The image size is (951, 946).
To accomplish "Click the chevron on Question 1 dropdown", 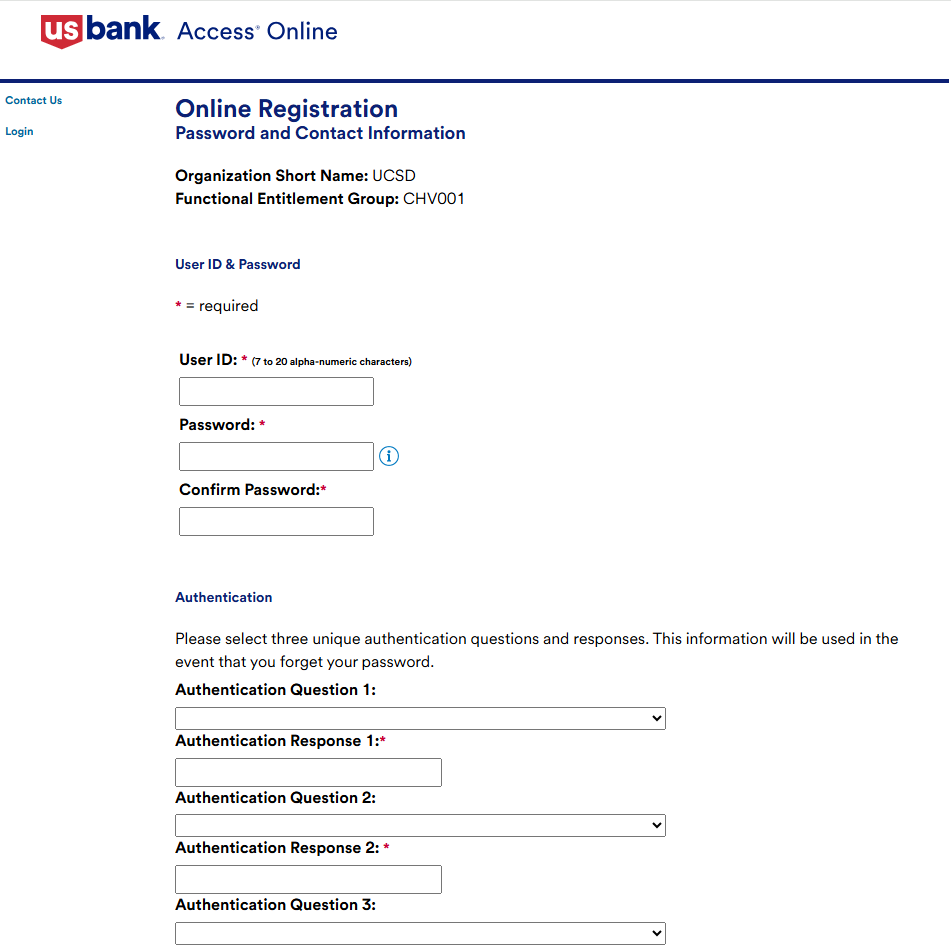I will point(657,717).
